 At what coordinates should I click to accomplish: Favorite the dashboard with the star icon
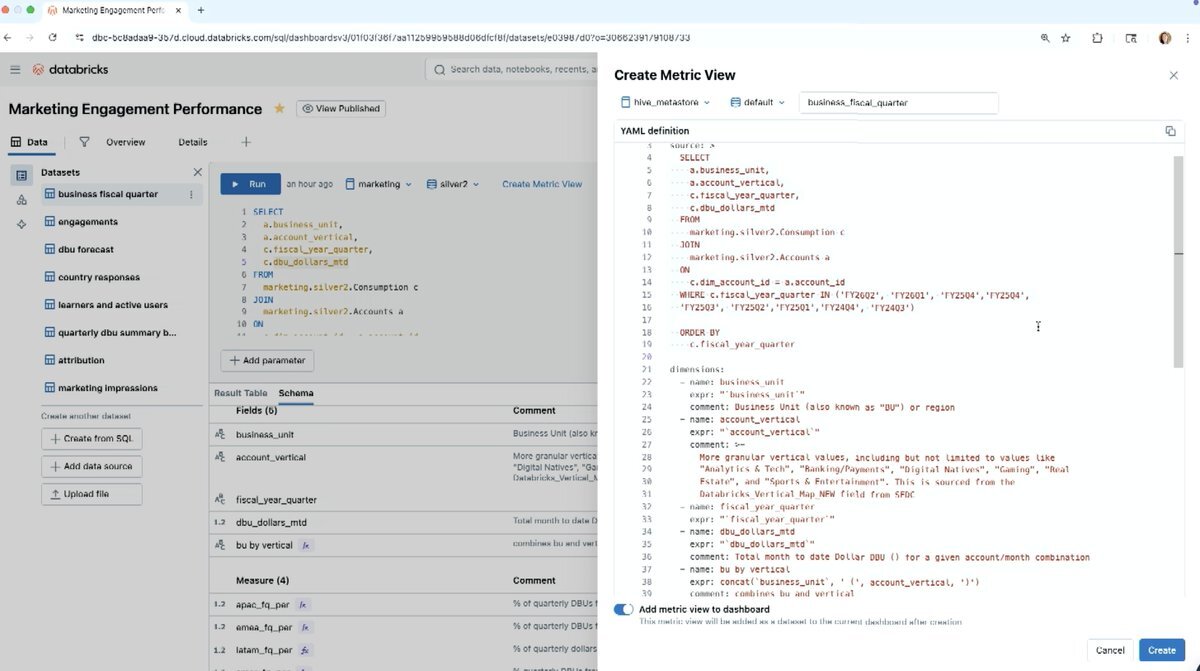[280, 108]
